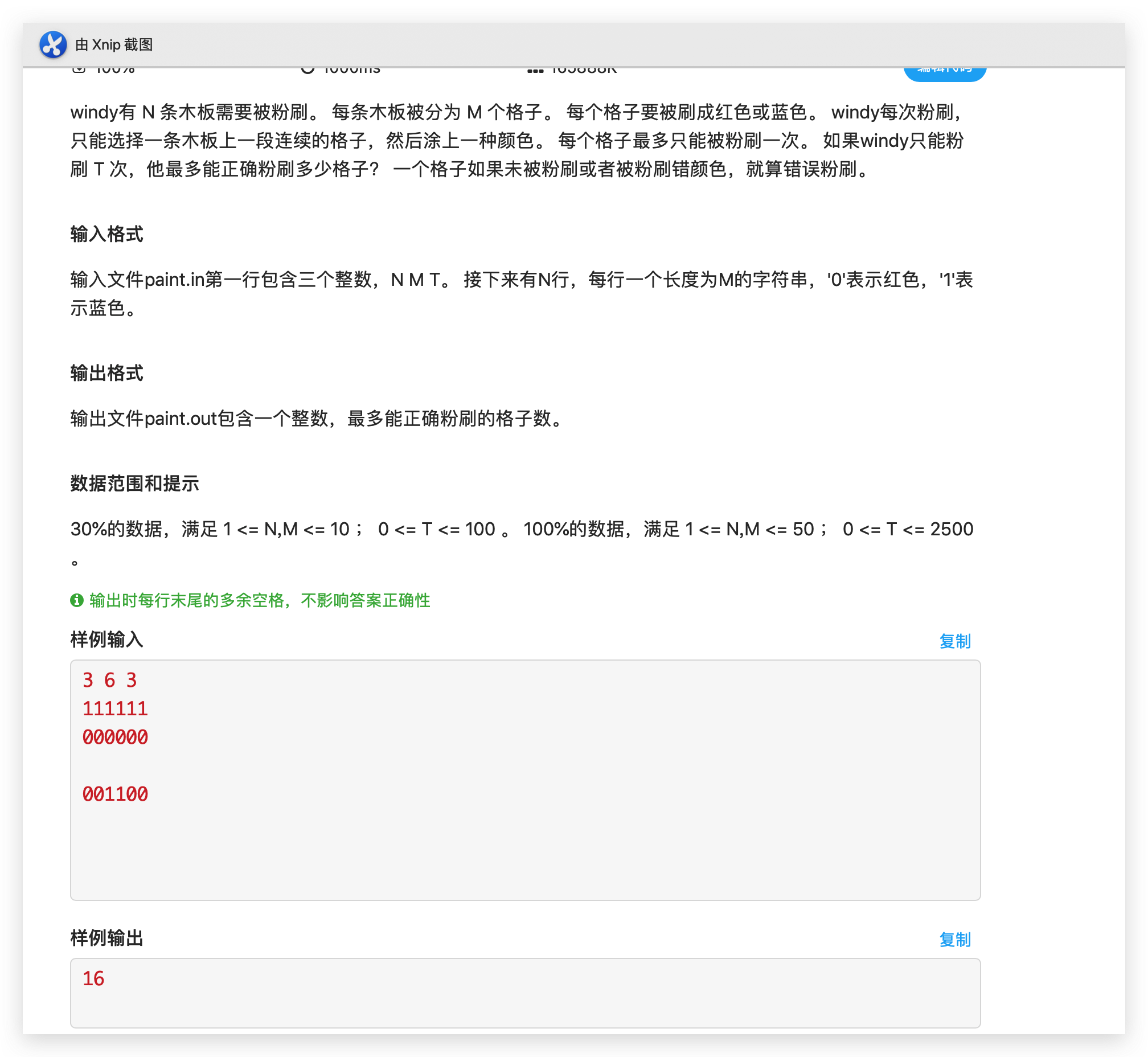Click the green trailing-spaces notice text

tap(260, 601)
